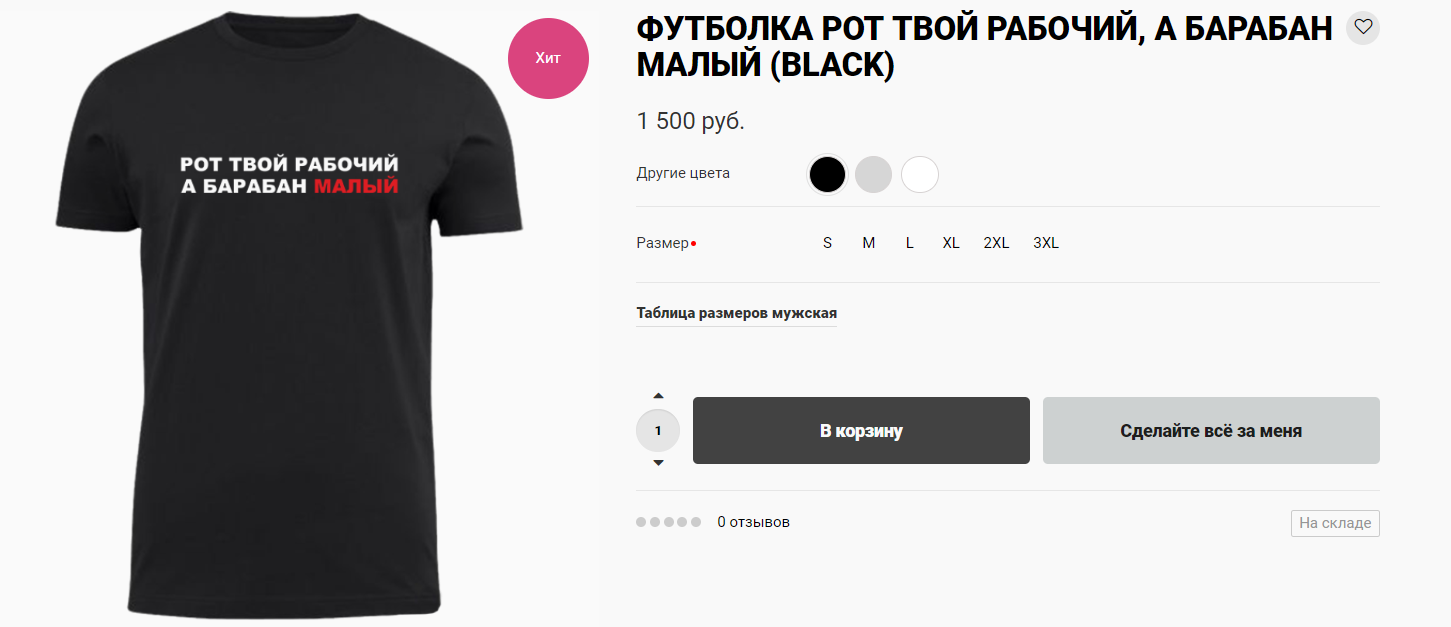Screen dimensions: 1451x627
Task: Decrease quantity with the down arrow
Action: point(658,463)
